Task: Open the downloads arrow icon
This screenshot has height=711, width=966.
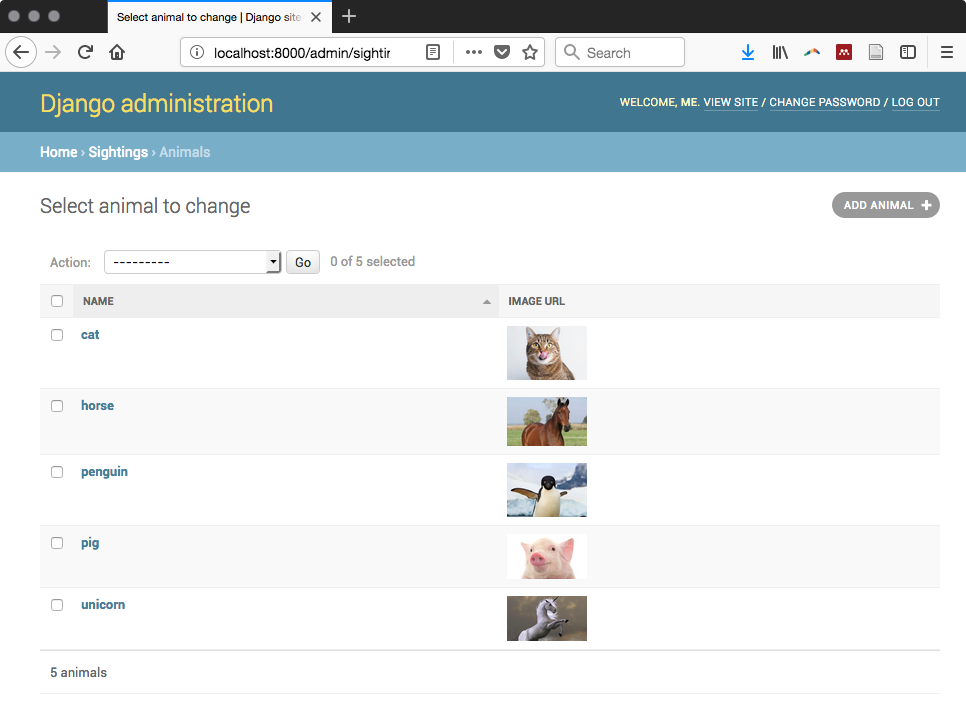Action: pos(748,52)
